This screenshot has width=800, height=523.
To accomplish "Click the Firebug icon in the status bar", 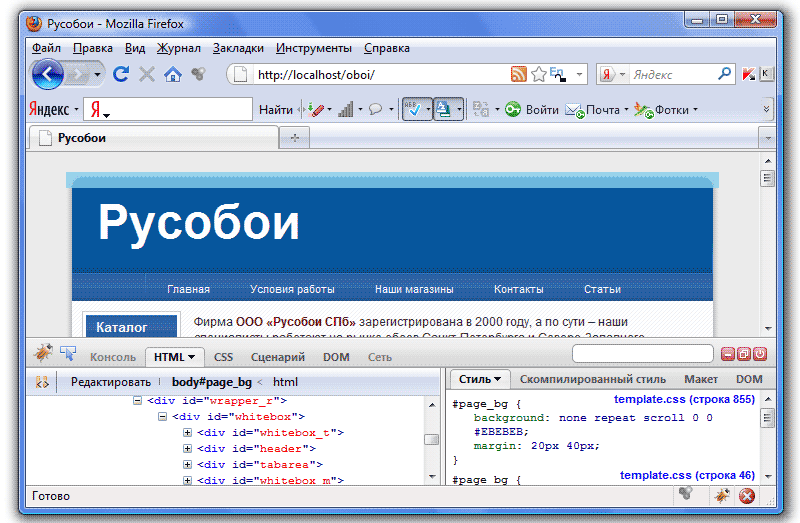I will [x=722, y=496].
